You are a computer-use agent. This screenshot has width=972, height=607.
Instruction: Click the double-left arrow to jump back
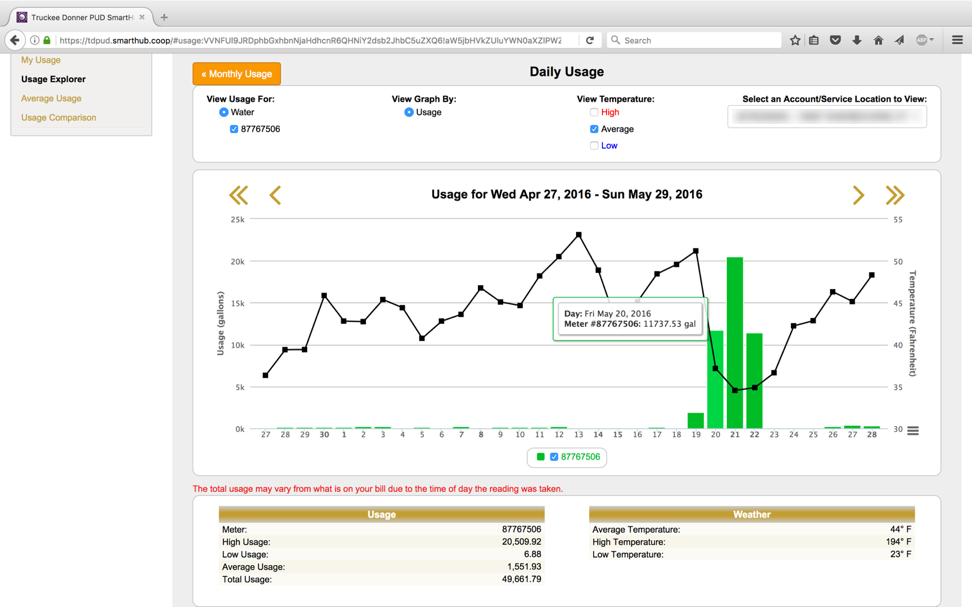click(238, 195)
